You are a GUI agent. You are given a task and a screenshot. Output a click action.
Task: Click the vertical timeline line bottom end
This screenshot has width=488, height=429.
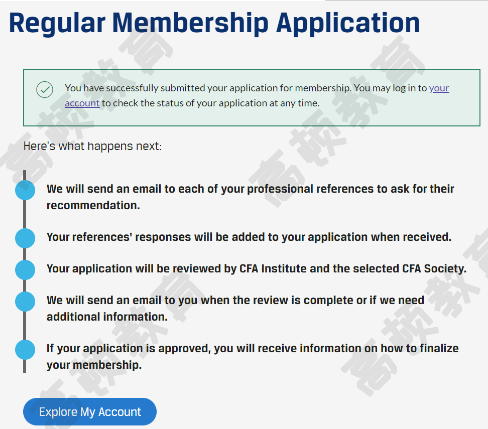pyautogui.click(x=24, y=369)
